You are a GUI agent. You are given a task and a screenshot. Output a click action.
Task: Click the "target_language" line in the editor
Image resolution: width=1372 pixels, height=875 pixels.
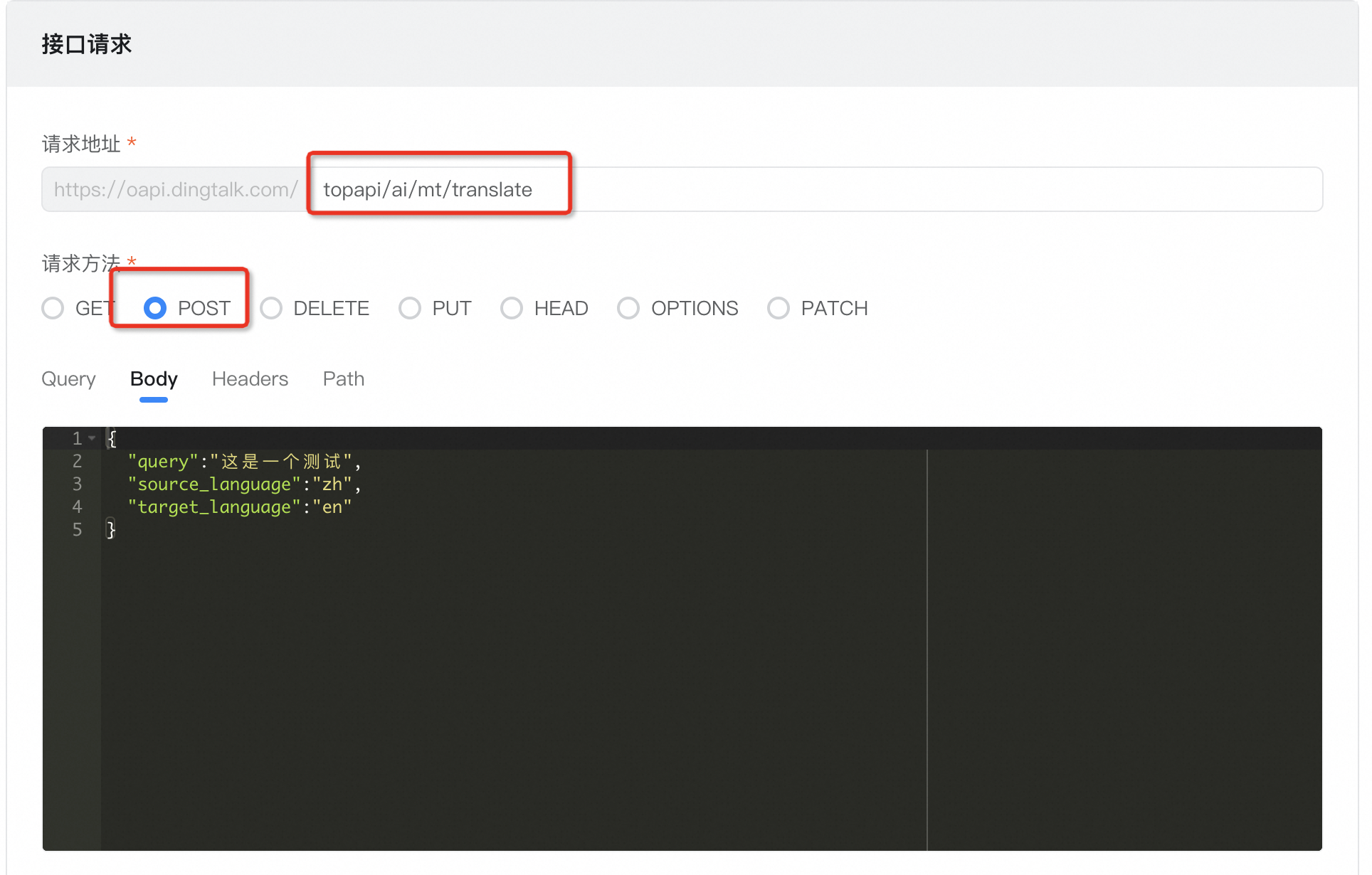(240, 507)
